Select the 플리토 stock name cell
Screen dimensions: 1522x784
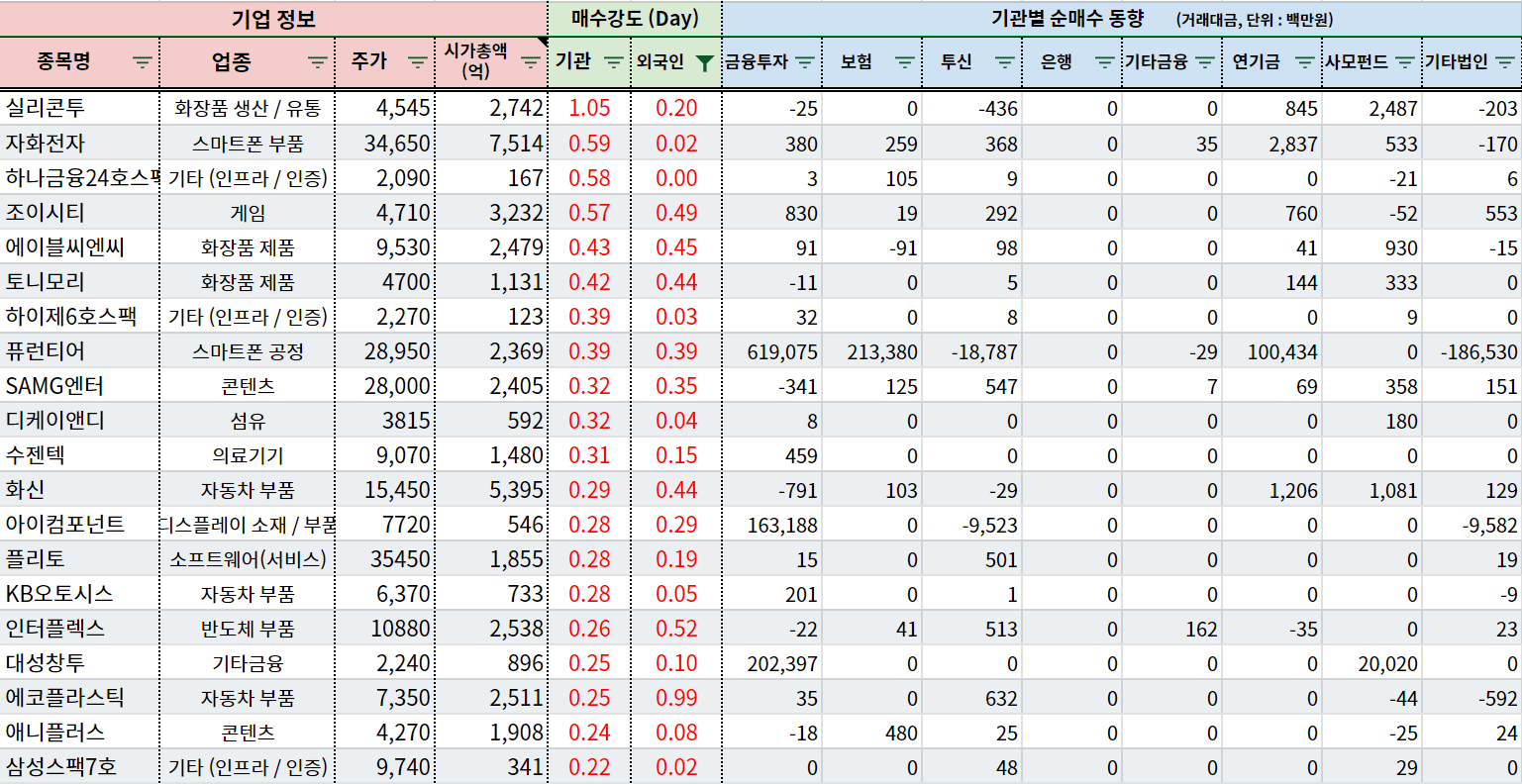[79, 558]
